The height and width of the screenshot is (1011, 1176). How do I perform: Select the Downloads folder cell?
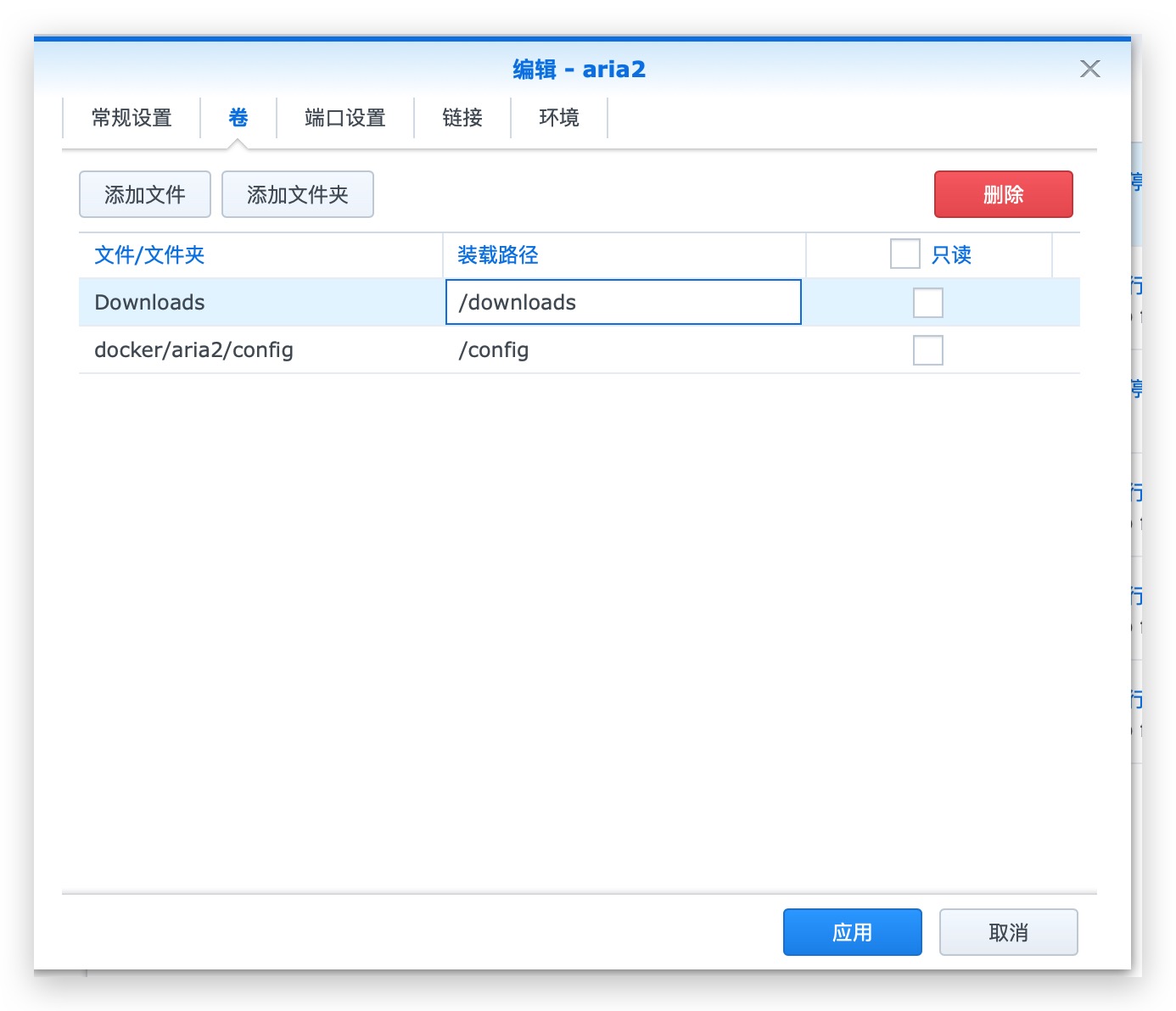pos(260,302)
